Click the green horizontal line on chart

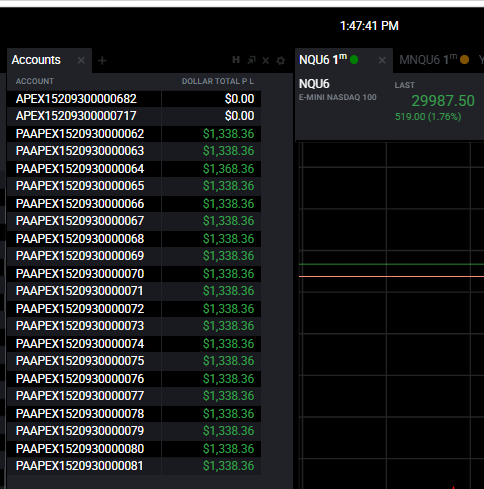coord(391,264)
